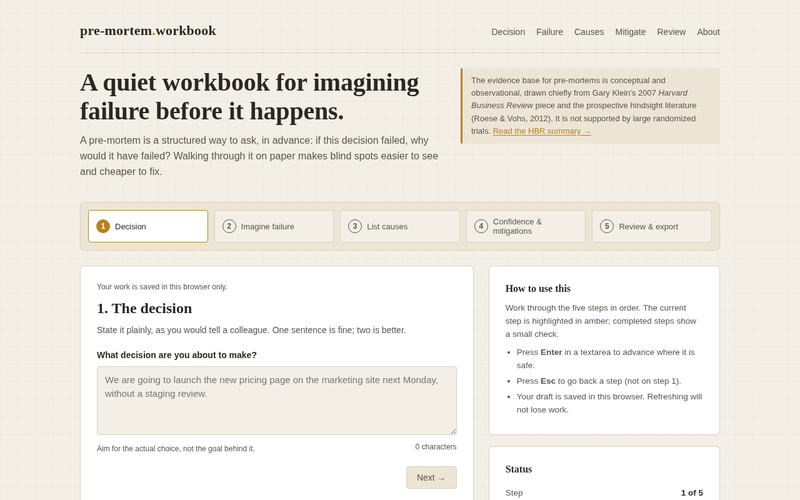Select step 3 List causes tab
The height and width of the screenshot is (500, 800).
tap(400, 226)
